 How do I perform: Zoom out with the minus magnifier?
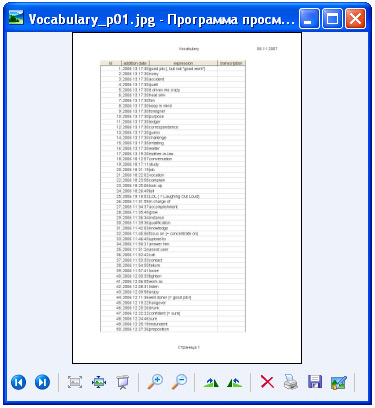pyautogui.click(x=179, y=382)
